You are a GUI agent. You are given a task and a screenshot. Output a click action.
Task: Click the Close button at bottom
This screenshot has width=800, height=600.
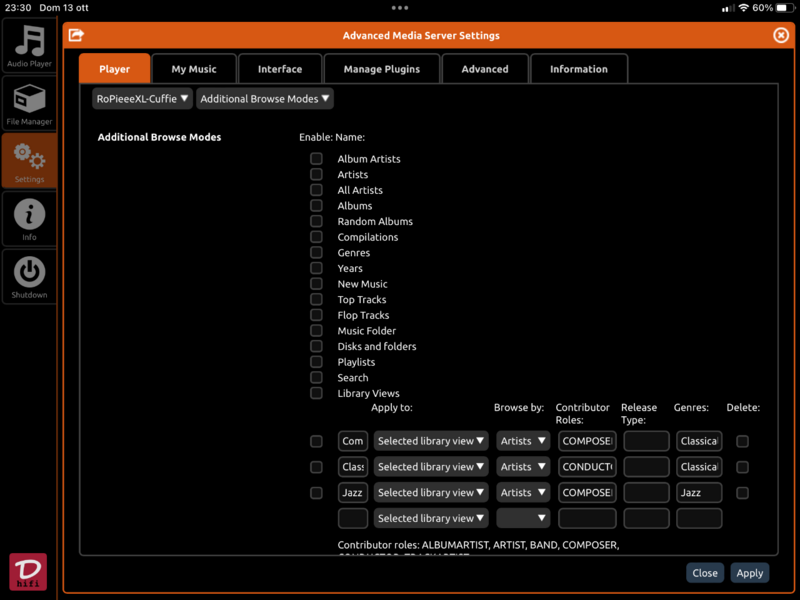(x=705, y=573)
